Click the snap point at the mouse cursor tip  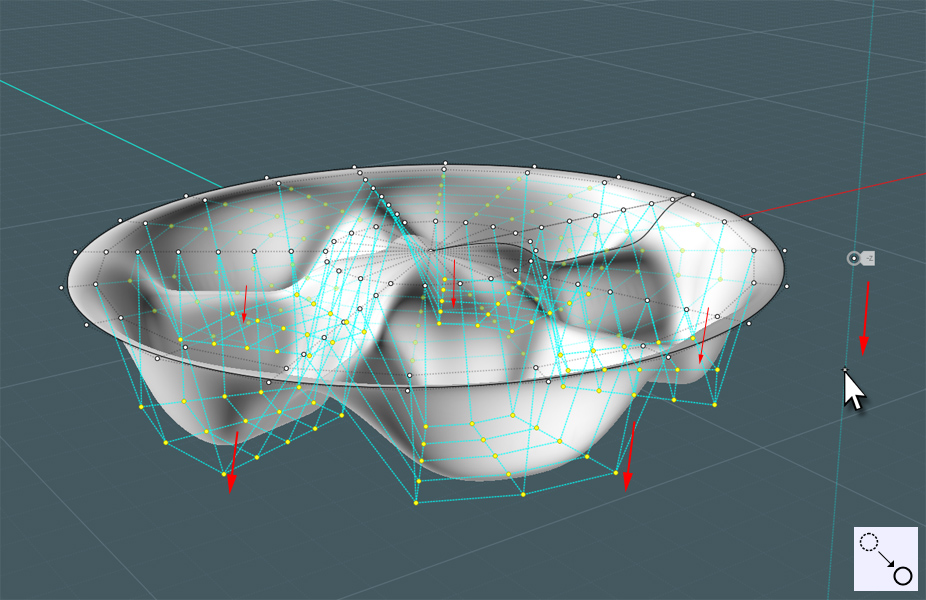click(x=845, y=370)
